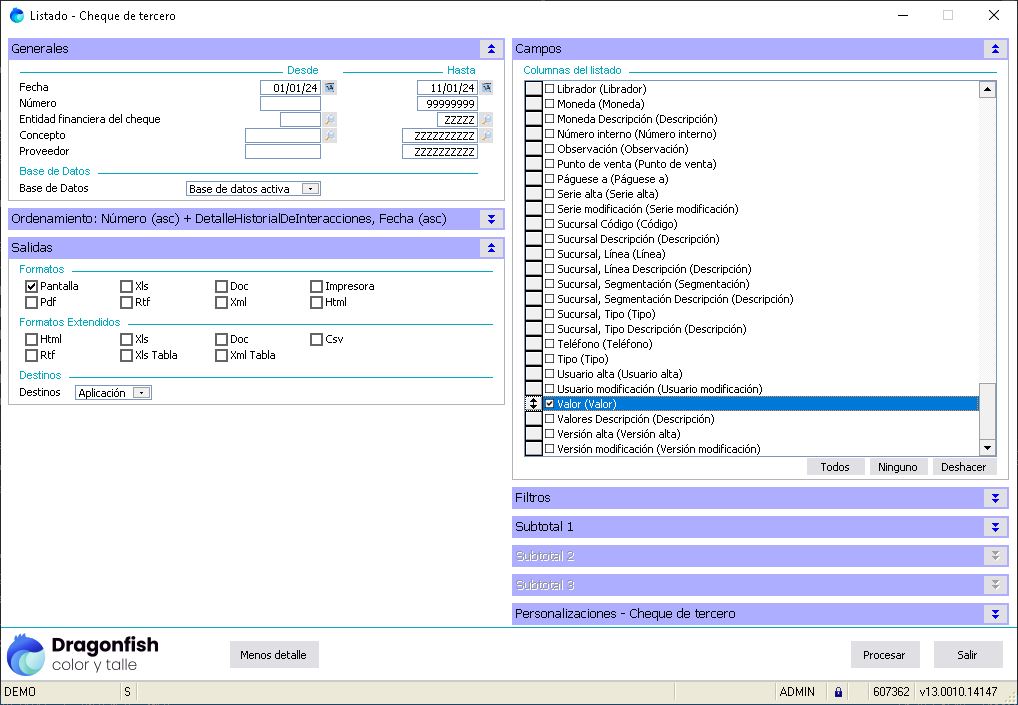
Task: Click the Concepto Desde field
Action: point(283,136)
